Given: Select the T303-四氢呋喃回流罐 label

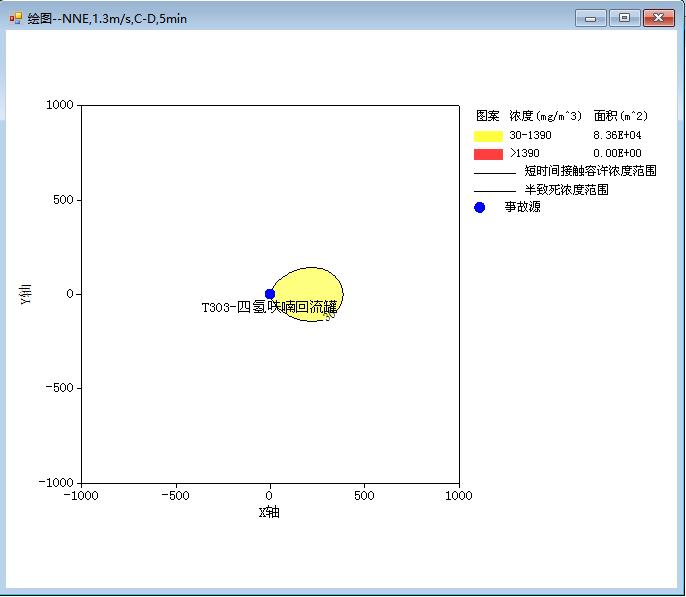Looking at the screenshot, I should (x=269, y=307).
